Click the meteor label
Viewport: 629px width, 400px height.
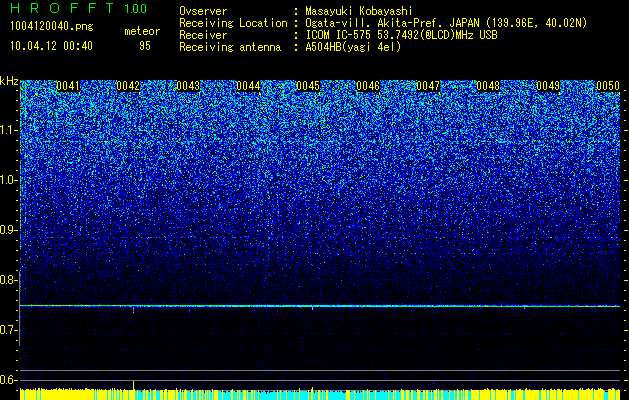[142, 31]
